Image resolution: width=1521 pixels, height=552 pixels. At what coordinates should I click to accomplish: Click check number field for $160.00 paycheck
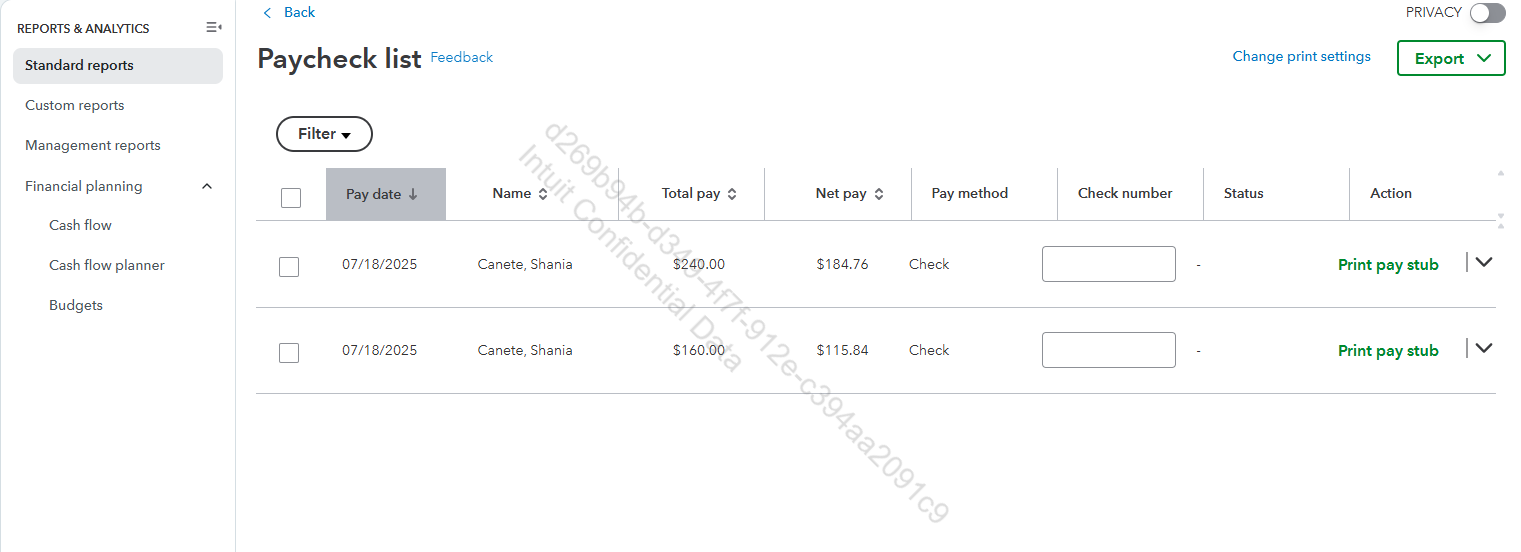pos(1108,350)
